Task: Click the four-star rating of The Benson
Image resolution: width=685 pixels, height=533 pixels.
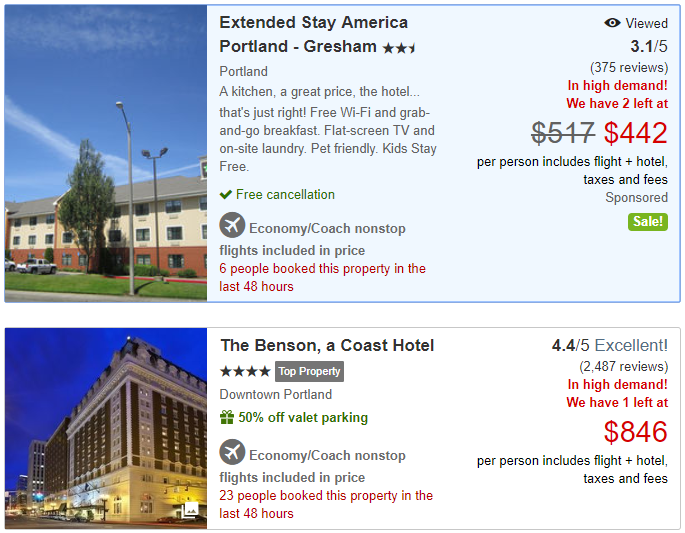Action: (x=245, y=371)
